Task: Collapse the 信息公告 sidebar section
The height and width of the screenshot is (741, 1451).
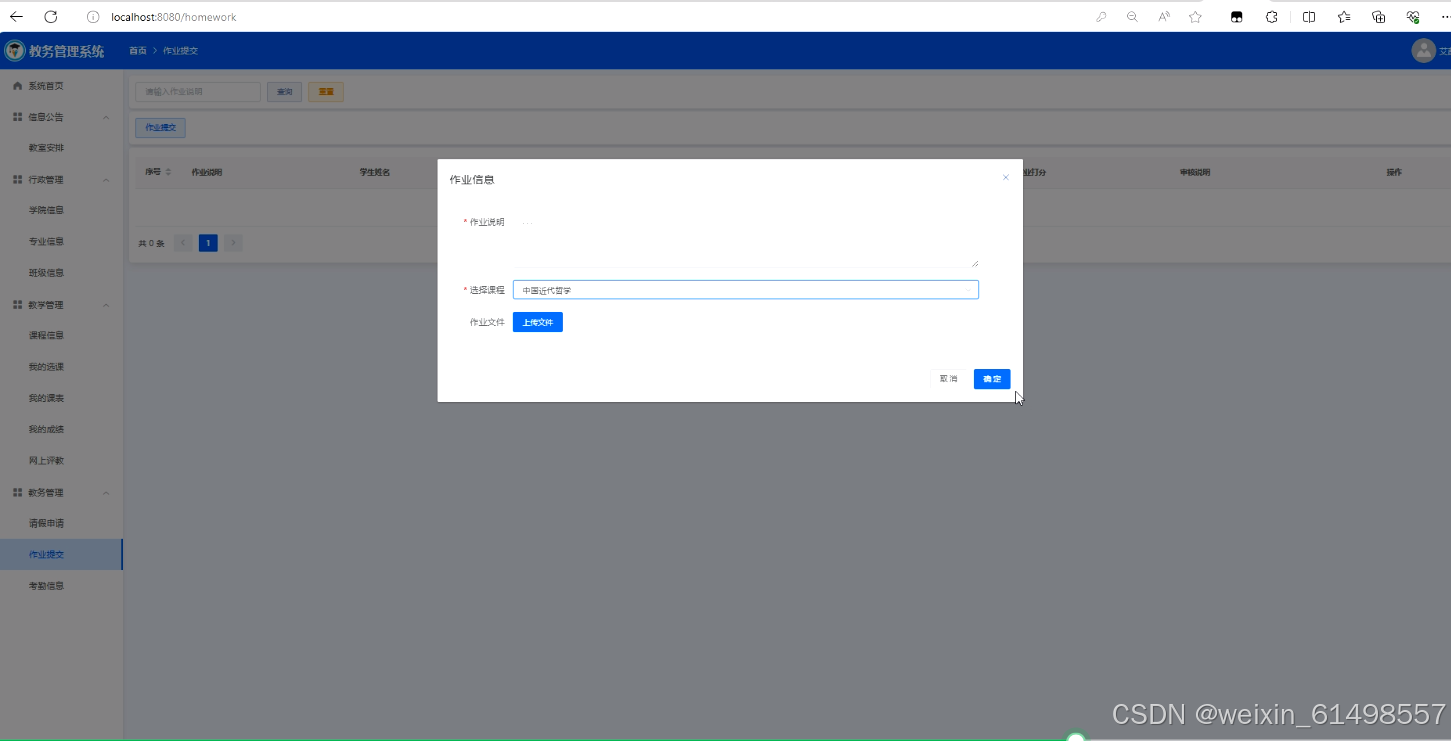Action: [x=105, y=116]
